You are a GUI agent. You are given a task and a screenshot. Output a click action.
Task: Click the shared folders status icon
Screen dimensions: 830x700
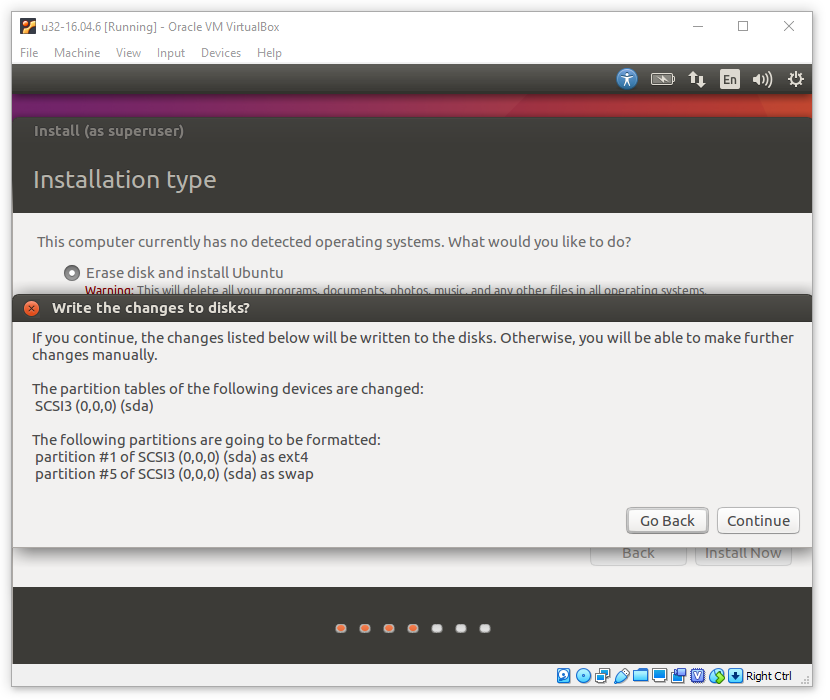coord(641,676)
